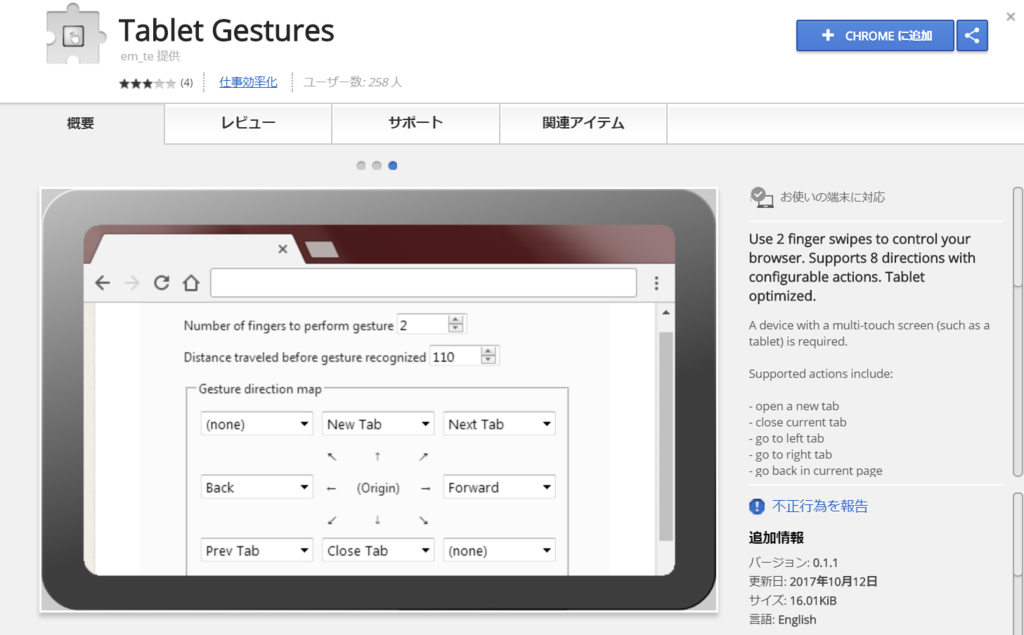Open the Next Tab direction dropdown
The width and height of the screenshot is (1024, 635).
point(500,424)
